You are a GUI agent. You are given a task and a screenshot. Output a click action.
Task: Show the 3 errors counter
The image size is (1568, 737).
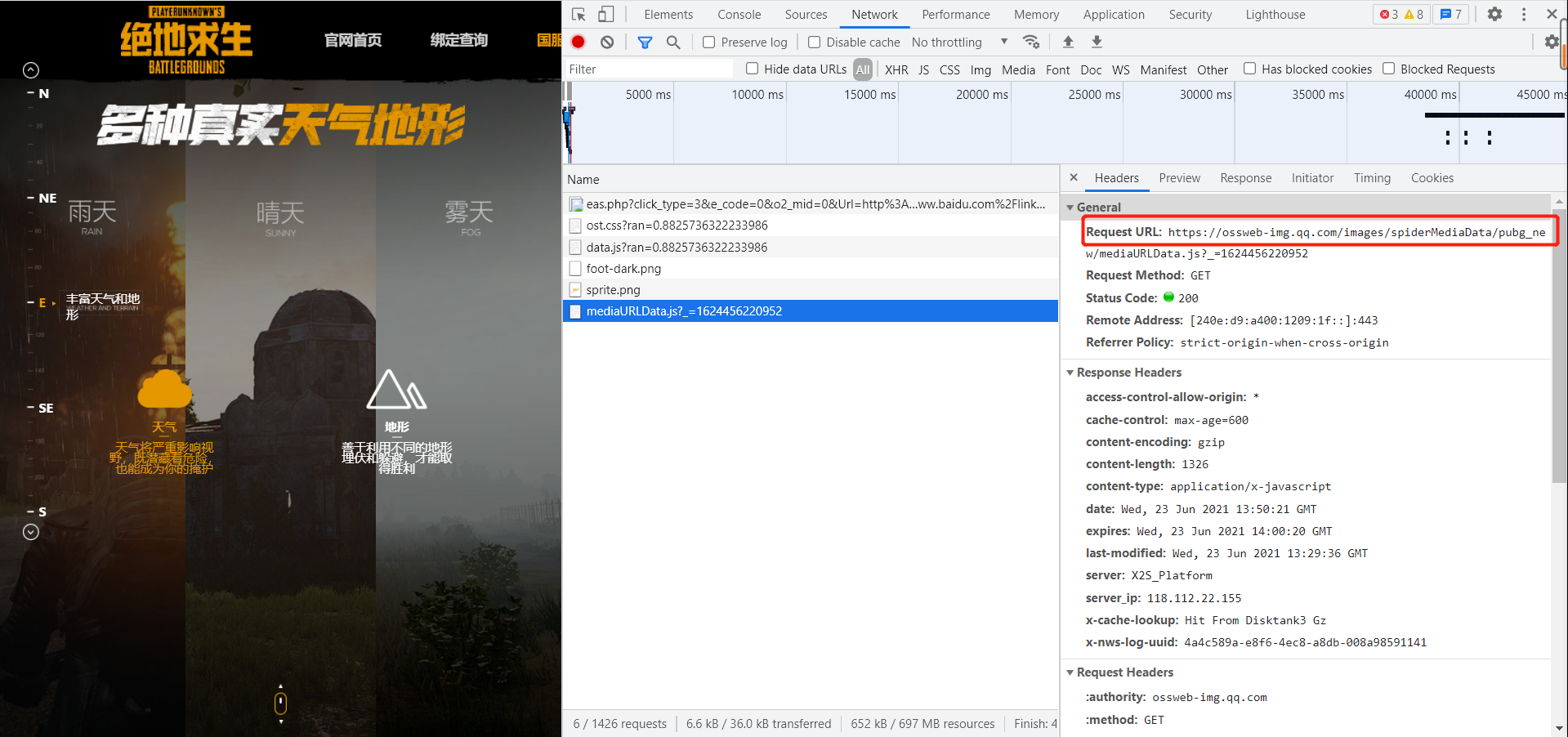pyautogui.click(x=1389, y=15)
